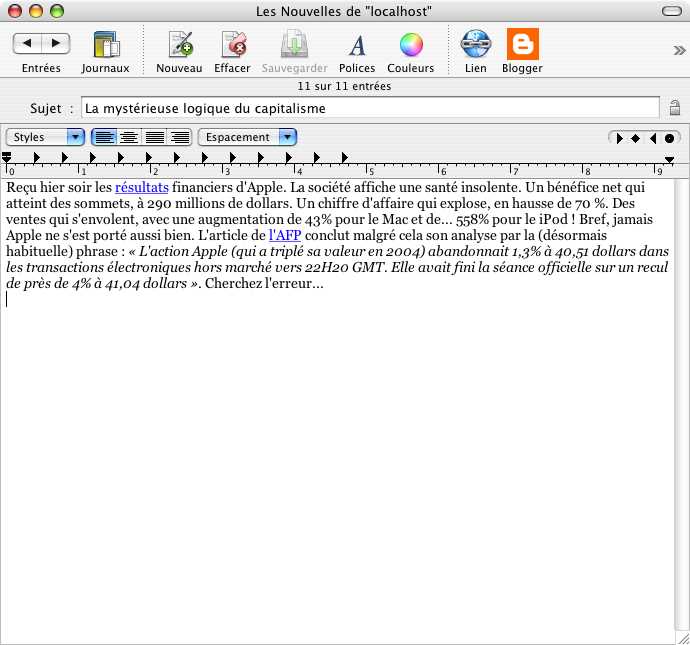
Task: Toggle the lock icon beside Sujet
Action: click(675, 108)
